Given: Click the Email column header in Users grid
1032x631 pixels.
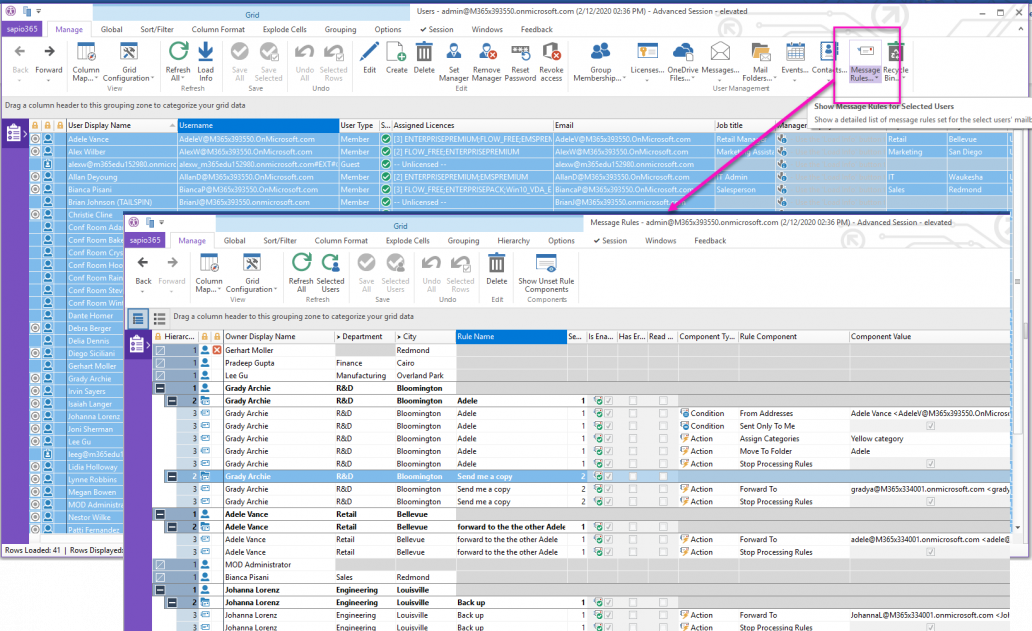Looking at the screenshot, I should point(634,126).
